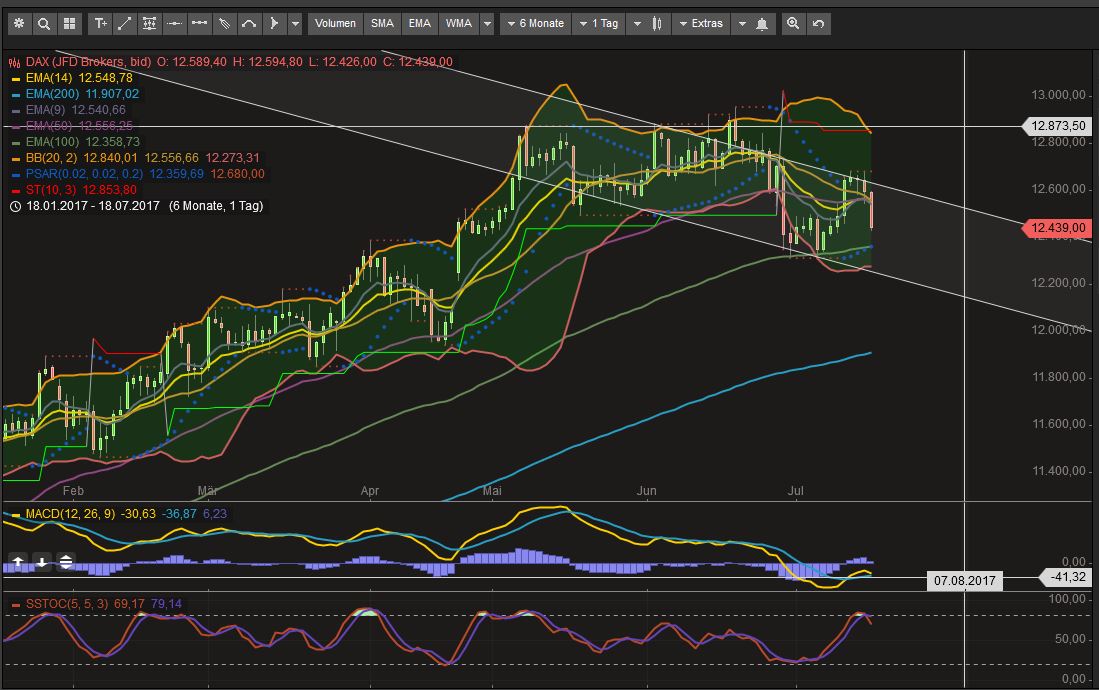The height and width of the screenshot is (690, 1099).
Task: Add the WMA indicator
Action: pyautogui.click(x=458, y=23)
